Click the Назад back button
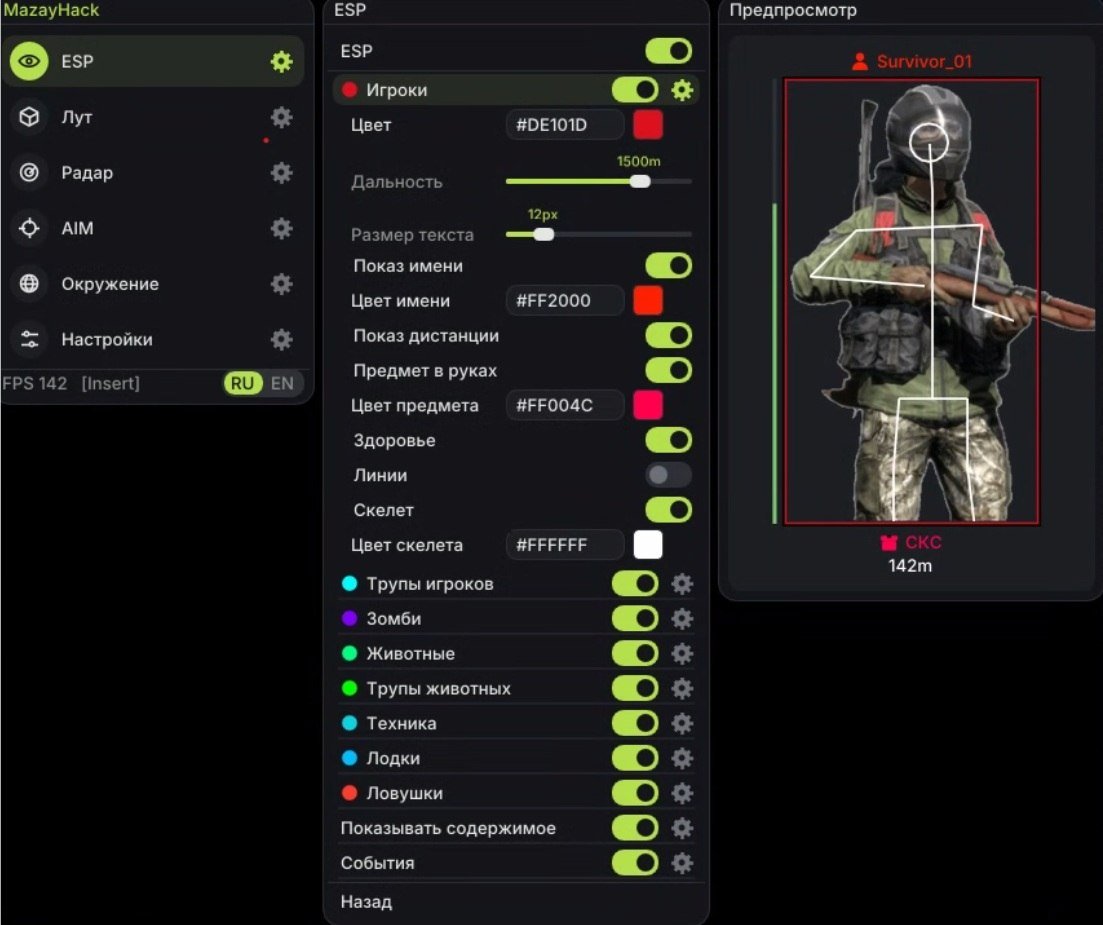Screen dimensions: 1103x925 [x=366, y=902]
